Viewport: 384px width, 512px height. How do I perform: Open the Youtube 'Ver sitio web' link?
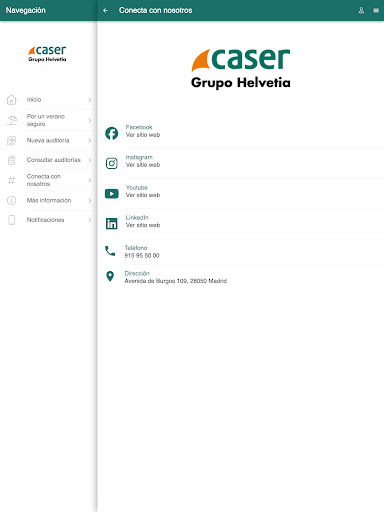click(x=143, y=195)
